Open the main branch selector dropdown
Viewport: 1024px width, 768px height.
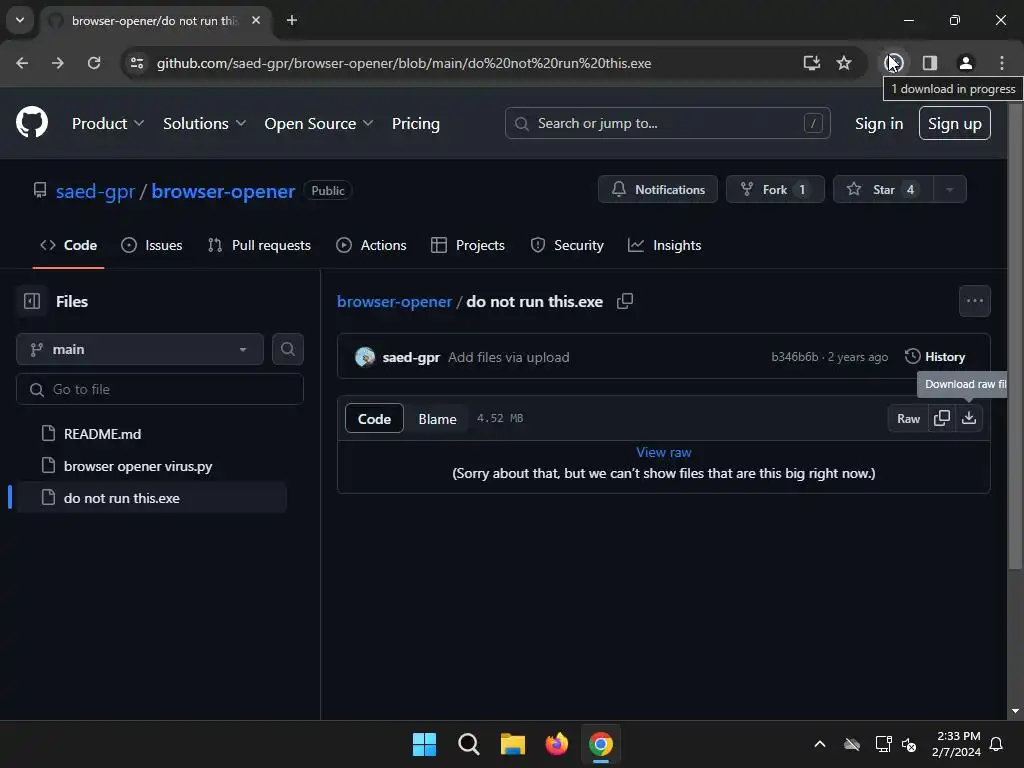[x=140, y=349]
